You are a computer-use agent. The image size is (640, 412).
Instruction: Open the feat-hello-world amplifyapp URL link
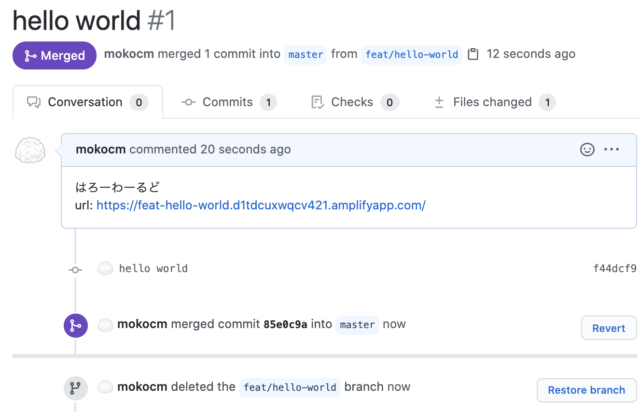pos(261,205)
